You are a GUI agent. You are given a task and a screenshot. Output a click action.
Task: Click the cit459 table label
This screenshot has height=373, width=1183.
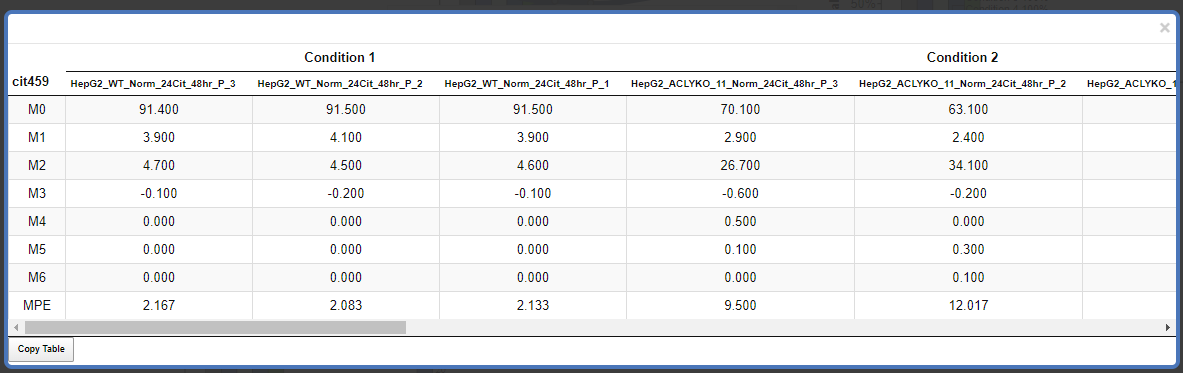[31, 81]
